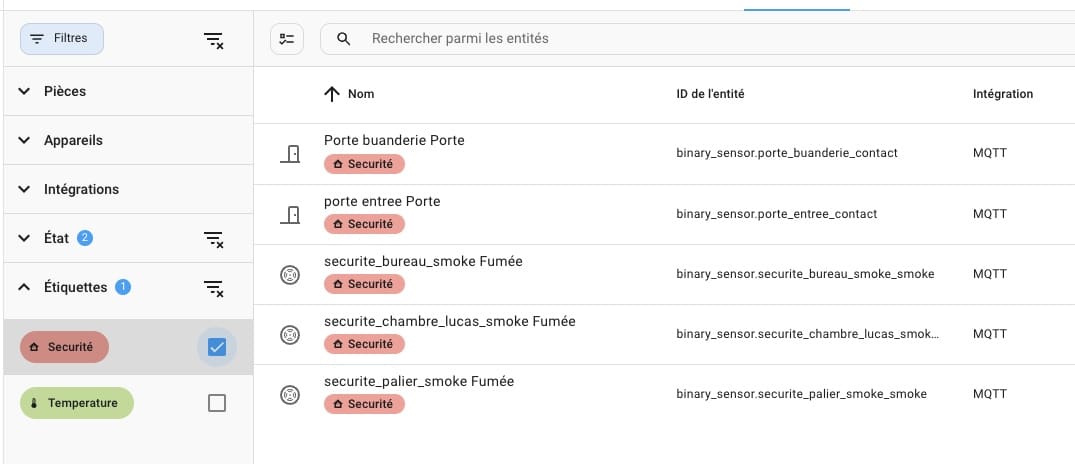Toggle the Filtres button
This screenshot has width=1075, height=464.
click(62, 39)
